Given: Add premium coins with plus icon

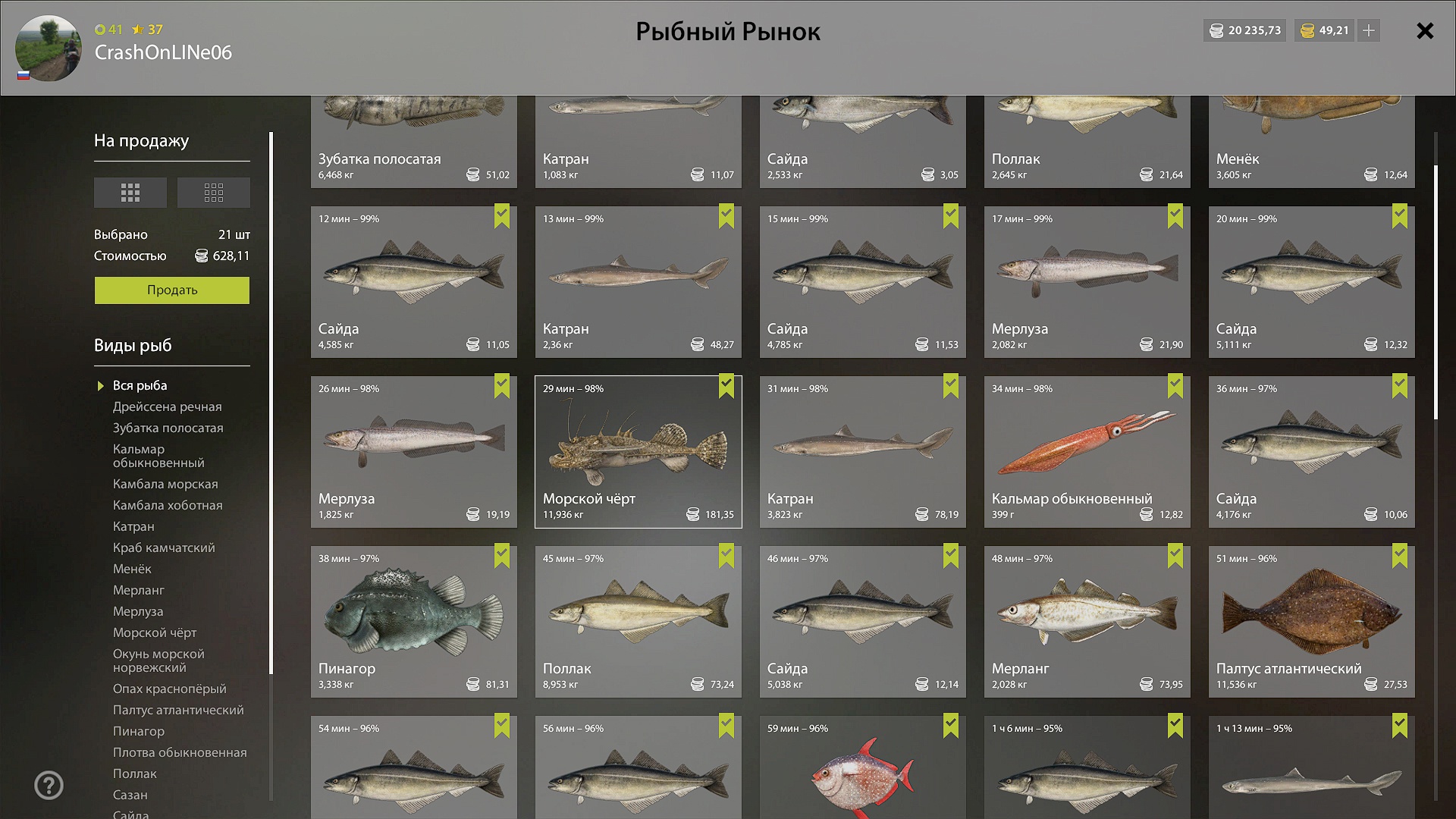Looking at the screenshot, I should click(1369, 30).
